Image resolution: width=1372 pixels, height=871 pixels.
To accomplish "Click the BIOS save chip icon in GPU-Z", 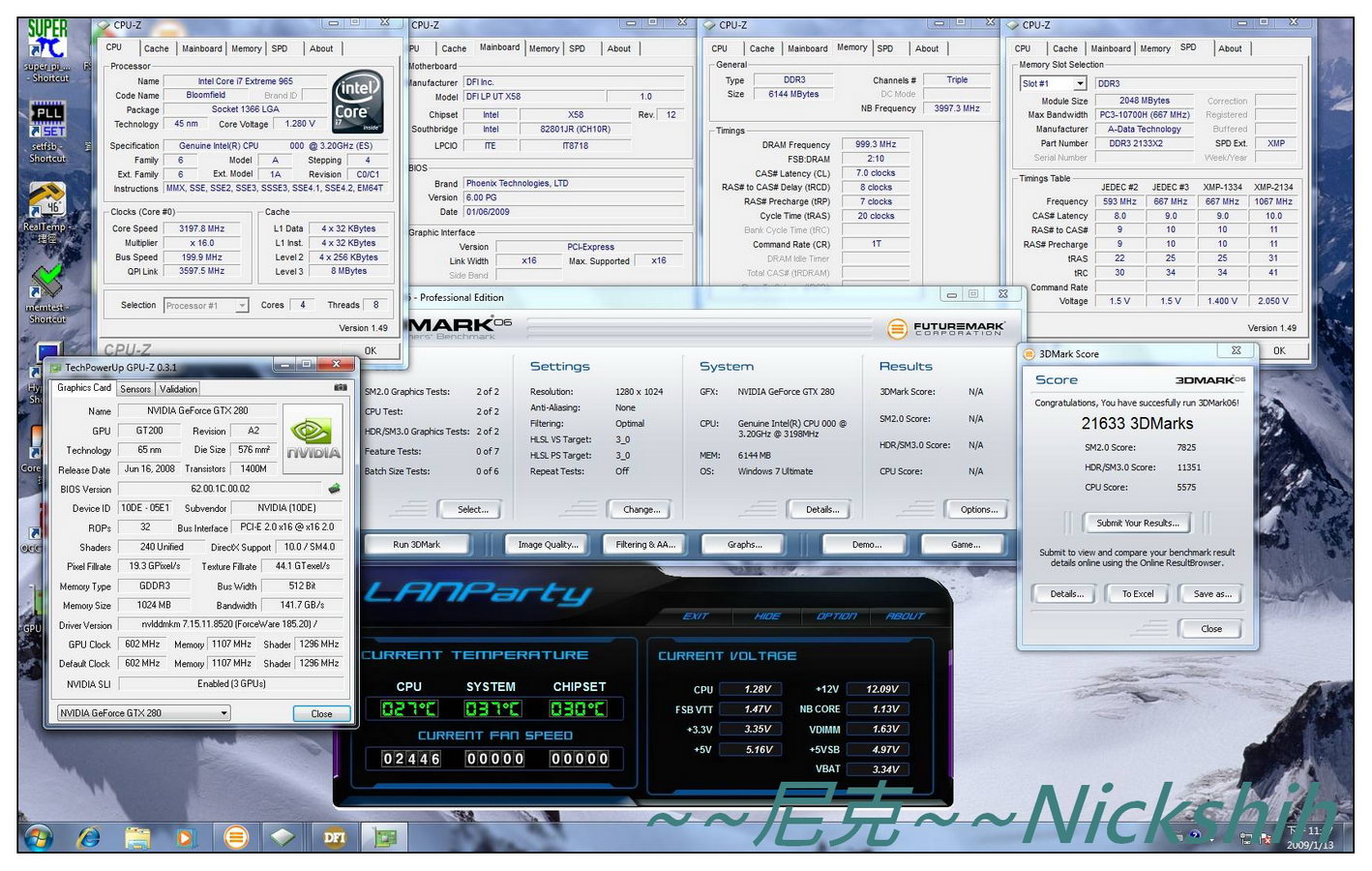I will tap(335, 488).
